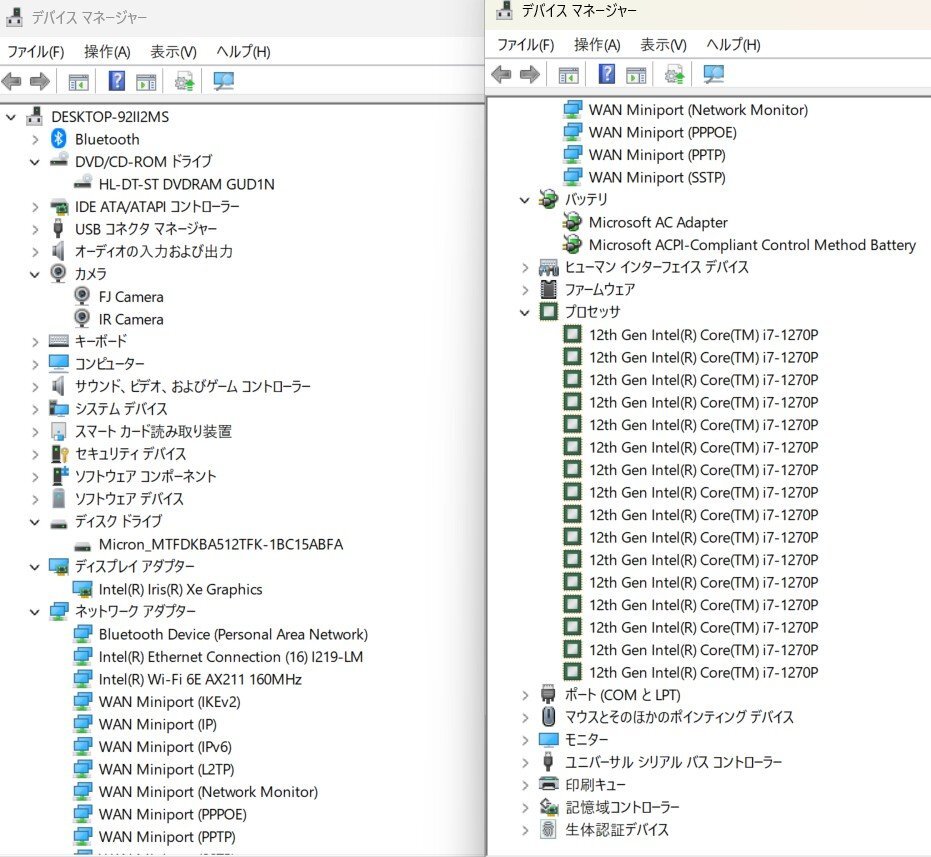Open 操作(A) menu in left window
The width and height of the screenshot is (931, 857).
107,52
